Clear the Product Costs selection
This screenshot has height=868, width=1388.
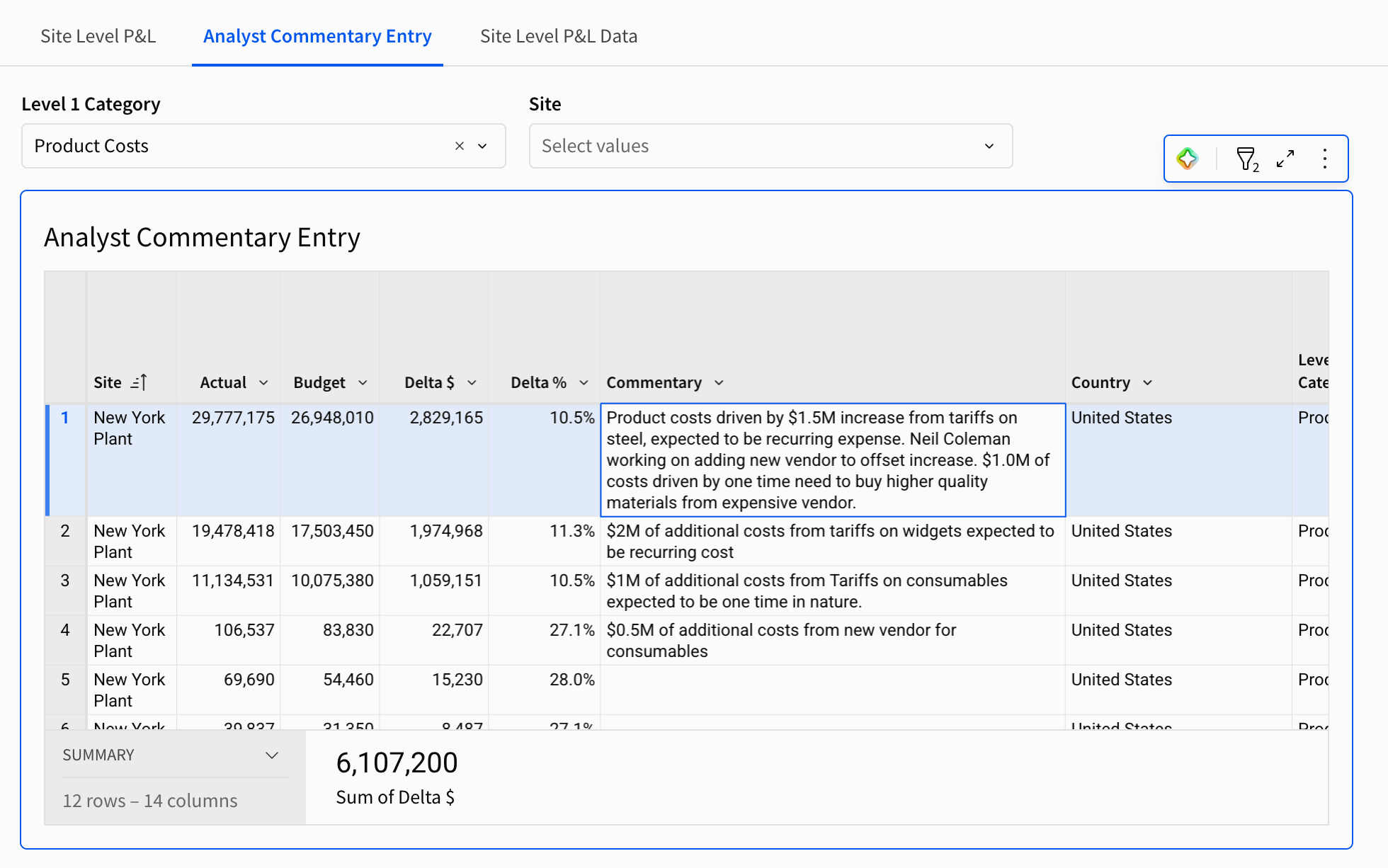click(460, 146)
